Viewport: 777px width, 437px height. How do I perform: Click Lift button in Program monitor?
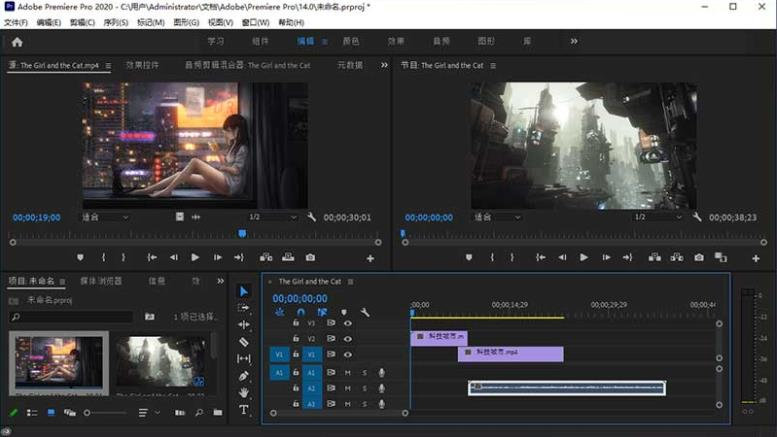pos(655,257)
